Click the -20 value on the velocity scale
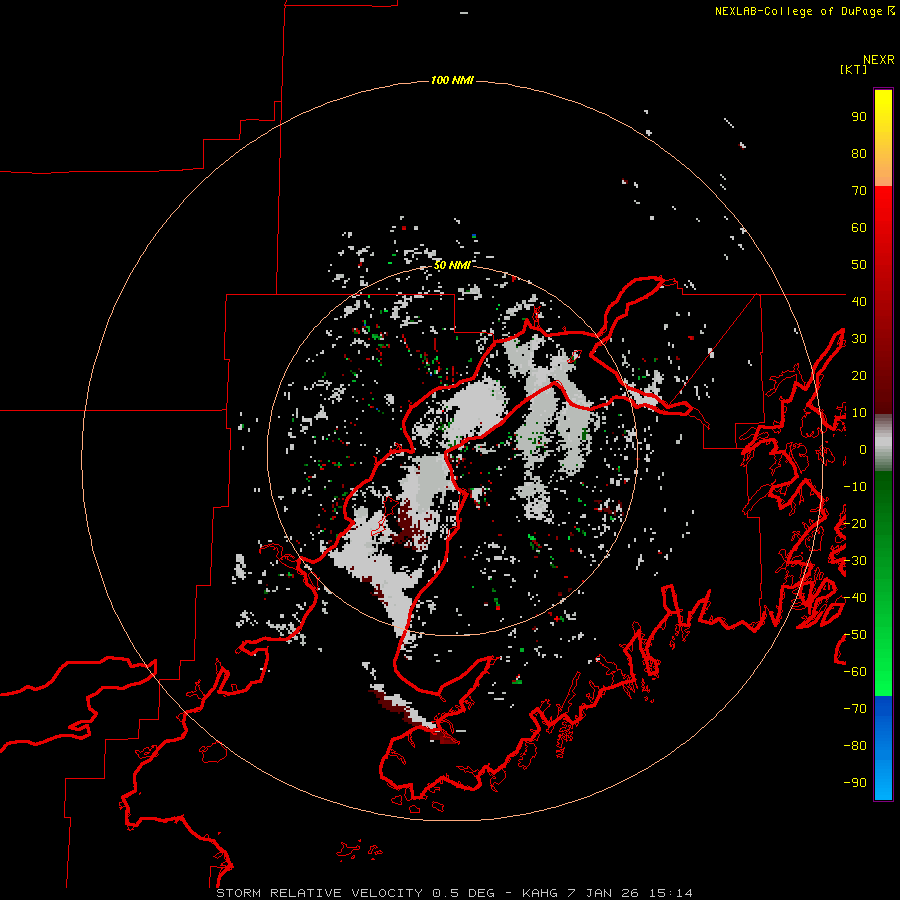This screenshot has width=900, height=900. (855, 523)
